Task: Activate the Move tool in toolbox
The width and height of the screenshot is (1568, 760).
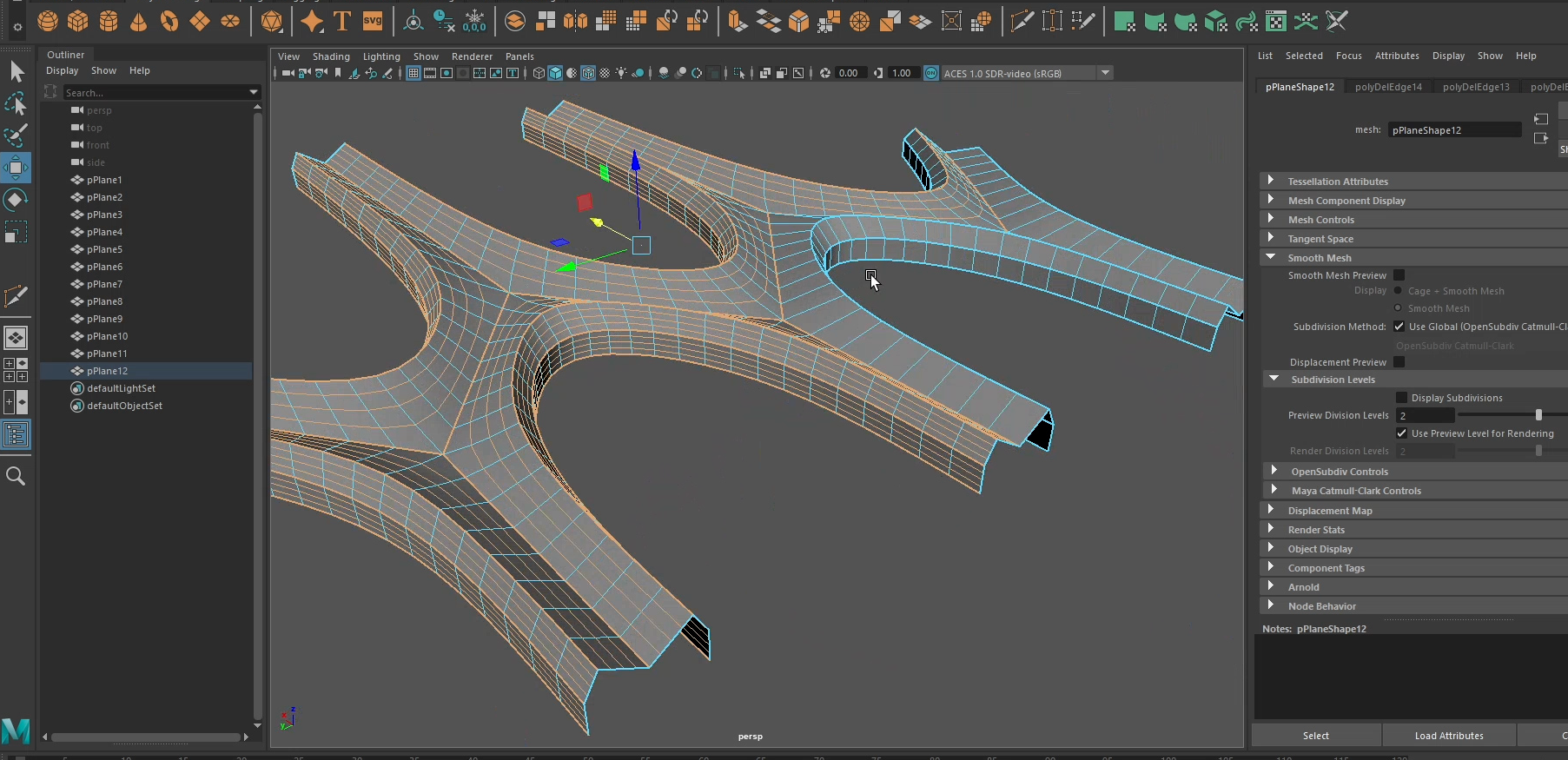Action: [x=16, y=168]
